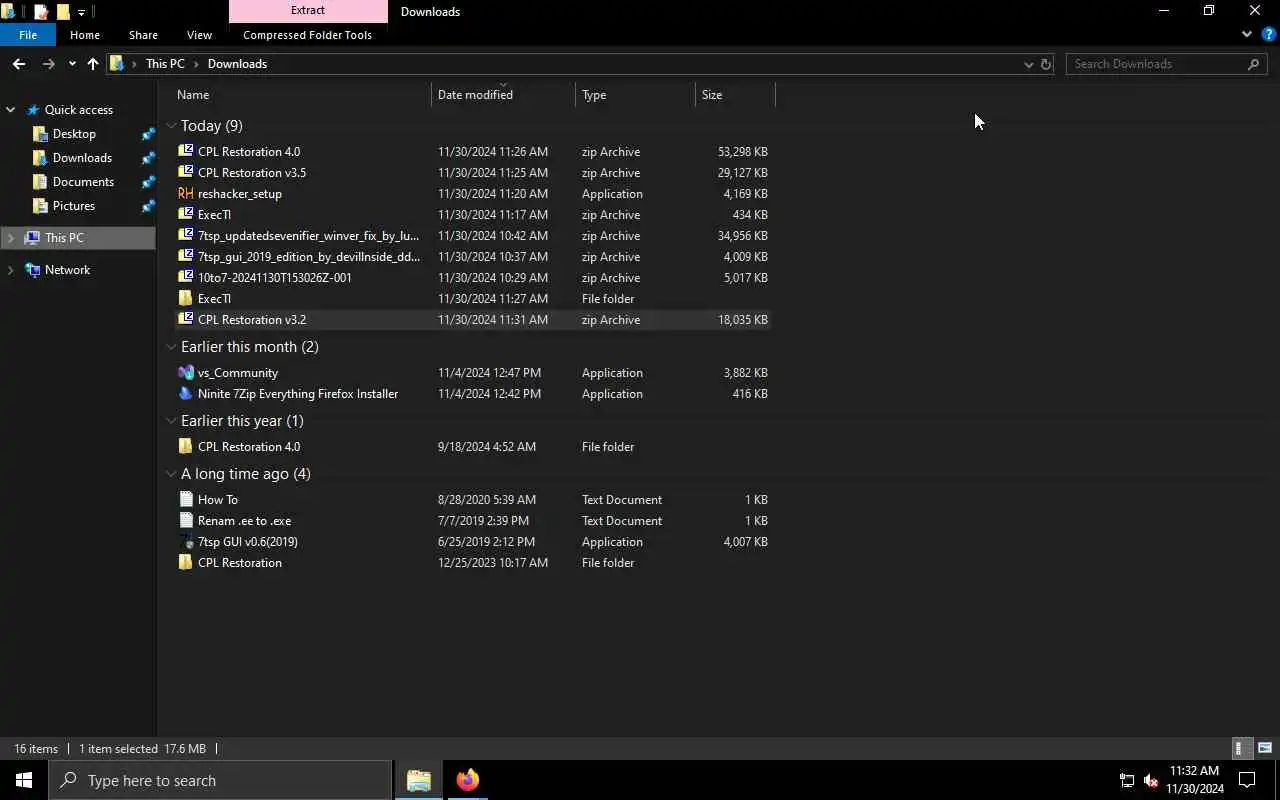Click the CPL Restoration v3.2 zip icon

(x=185, y=319)
